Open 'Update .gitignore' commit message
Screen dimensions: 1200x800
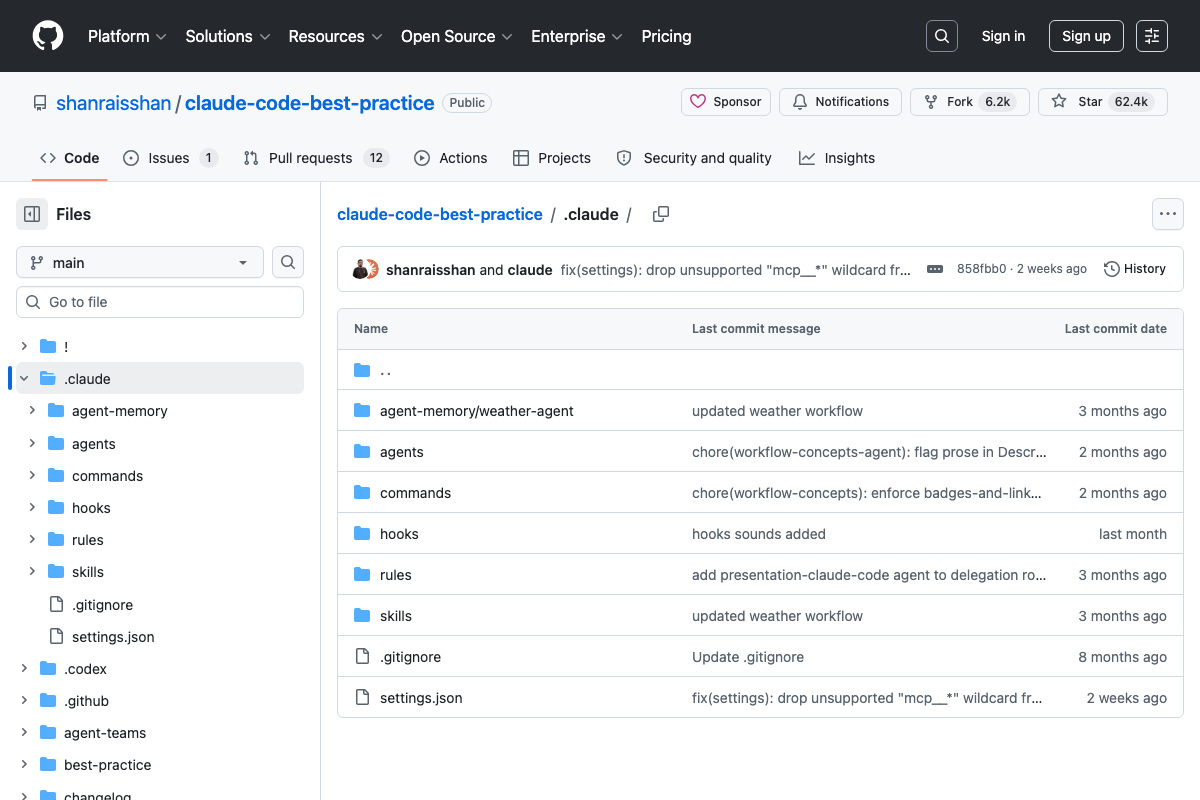coord(748,657)
